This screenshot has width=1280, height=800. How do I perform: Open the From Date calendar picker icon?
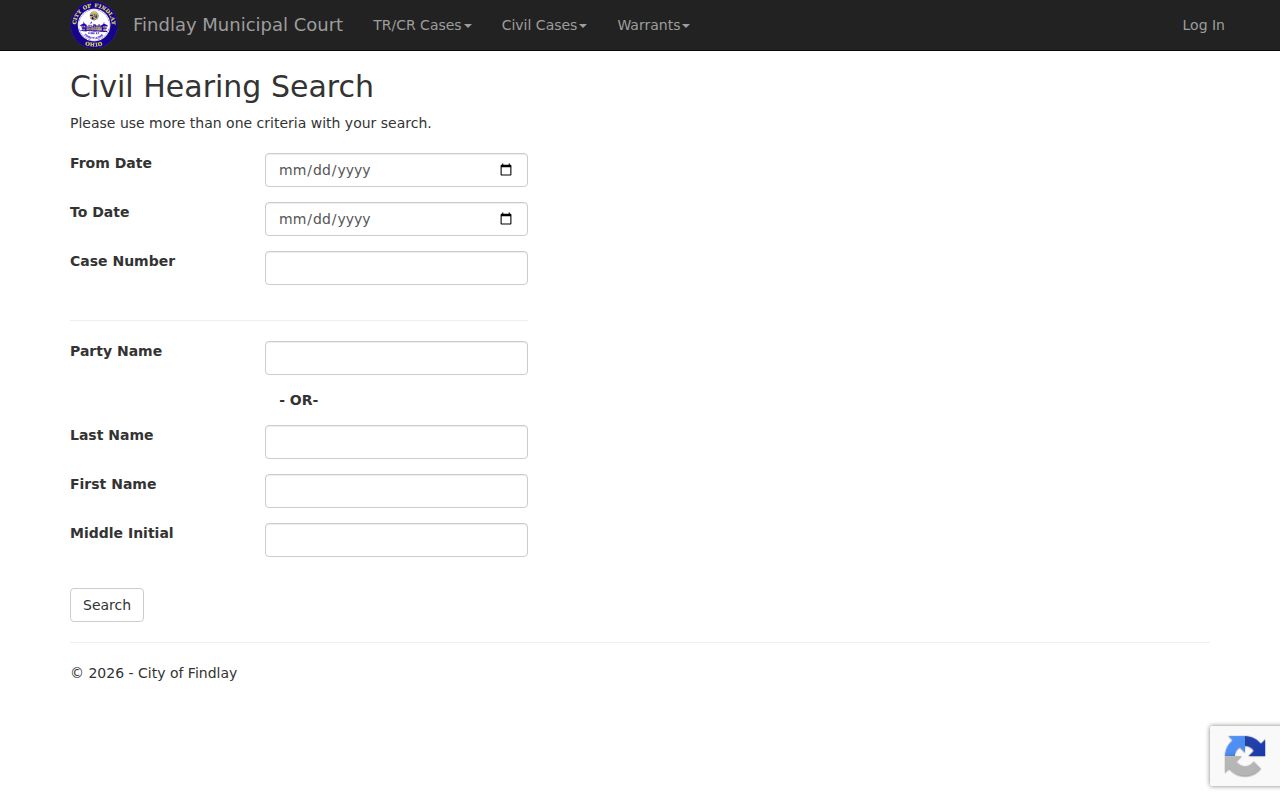pos(506,170)
